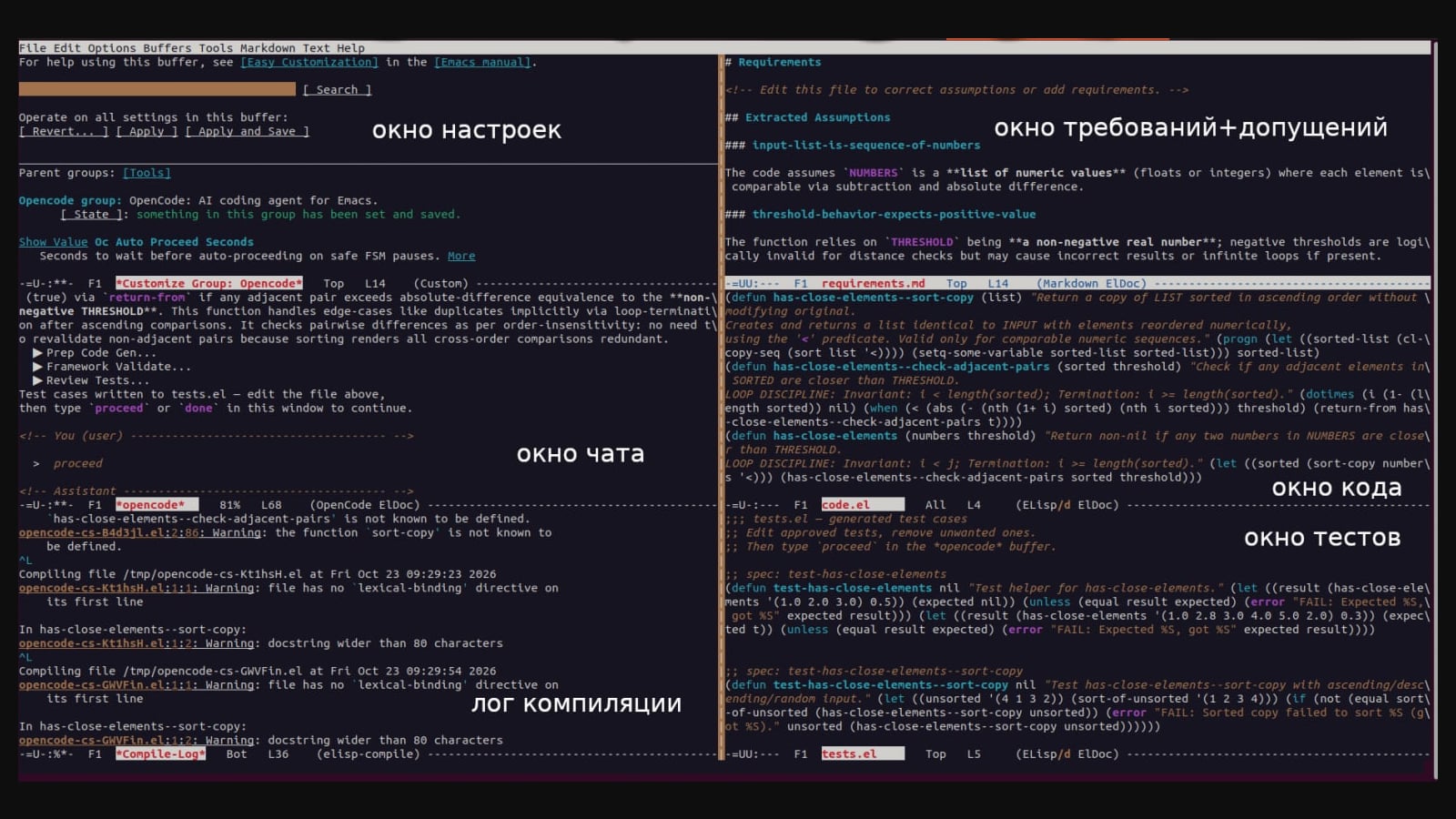Follow the Emacs manual link

482,62
